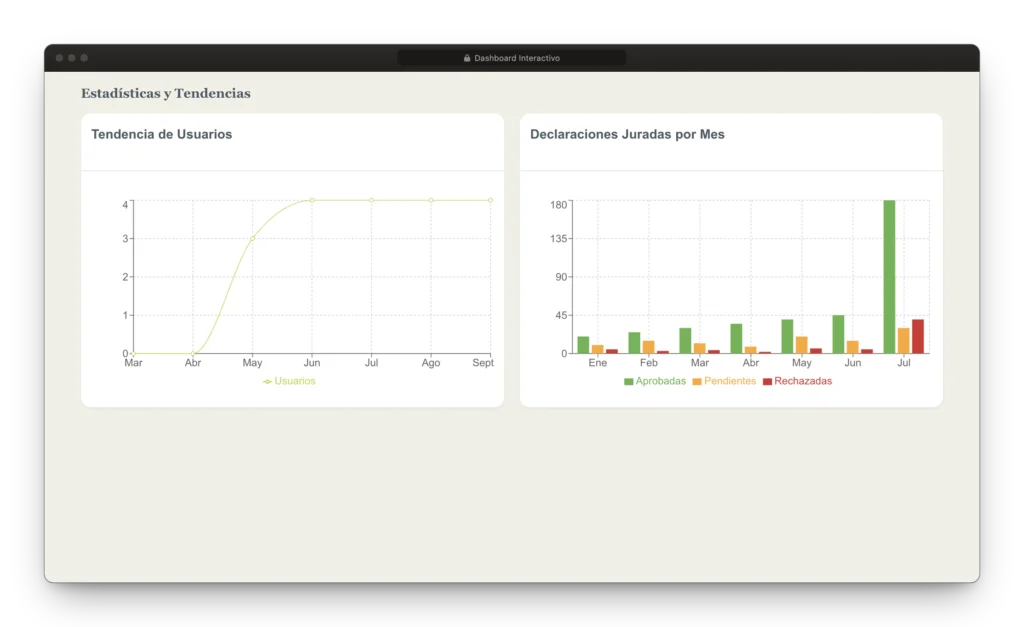The image size is (1024, 627).
Task: Click the orange Jul Pendientes bar
Action: coord(904,341)
